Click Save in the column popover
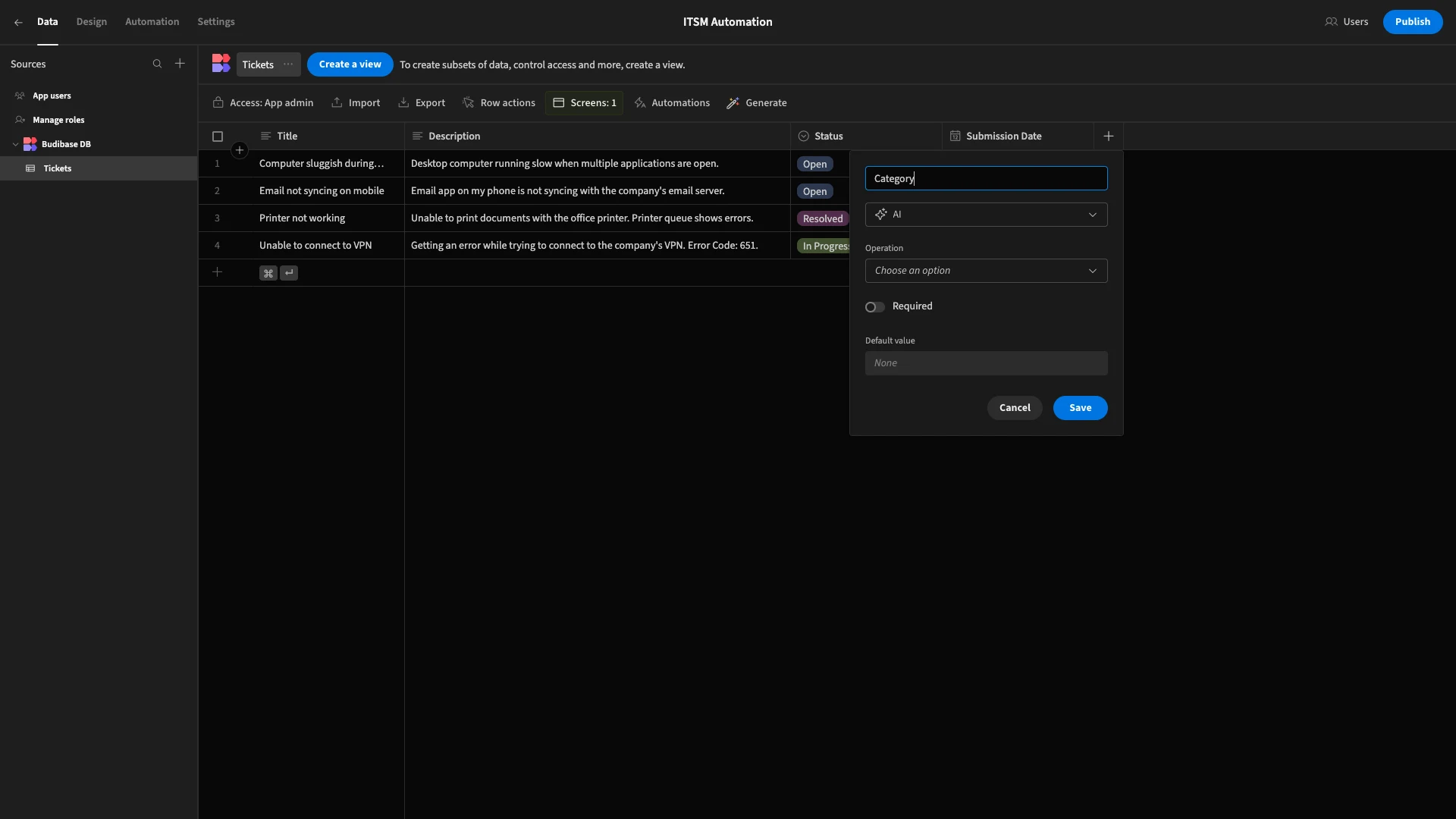Image resolution: width=1456 pixels, height=819 pixels. 1080,408
